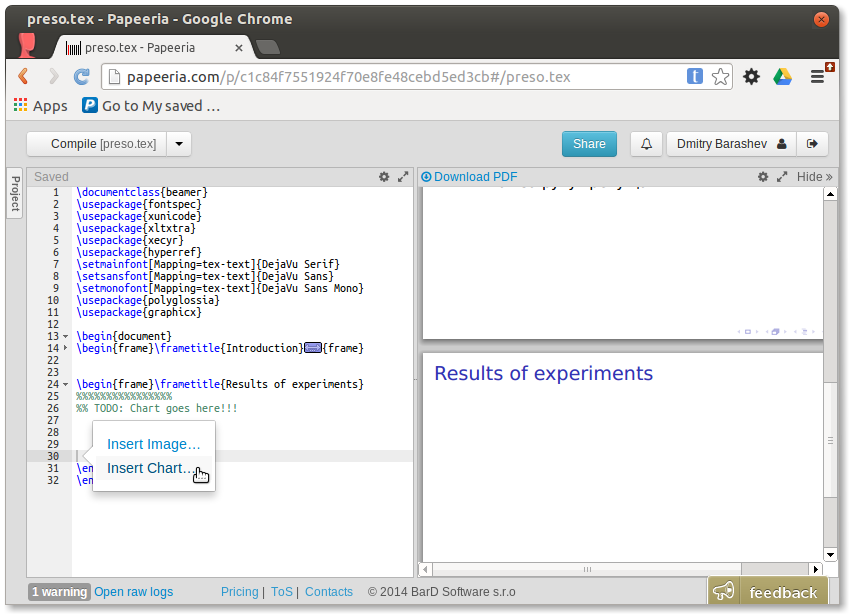Click the feedback button
The height and width of the screenshot is (614, 849).
coord(768,591)
